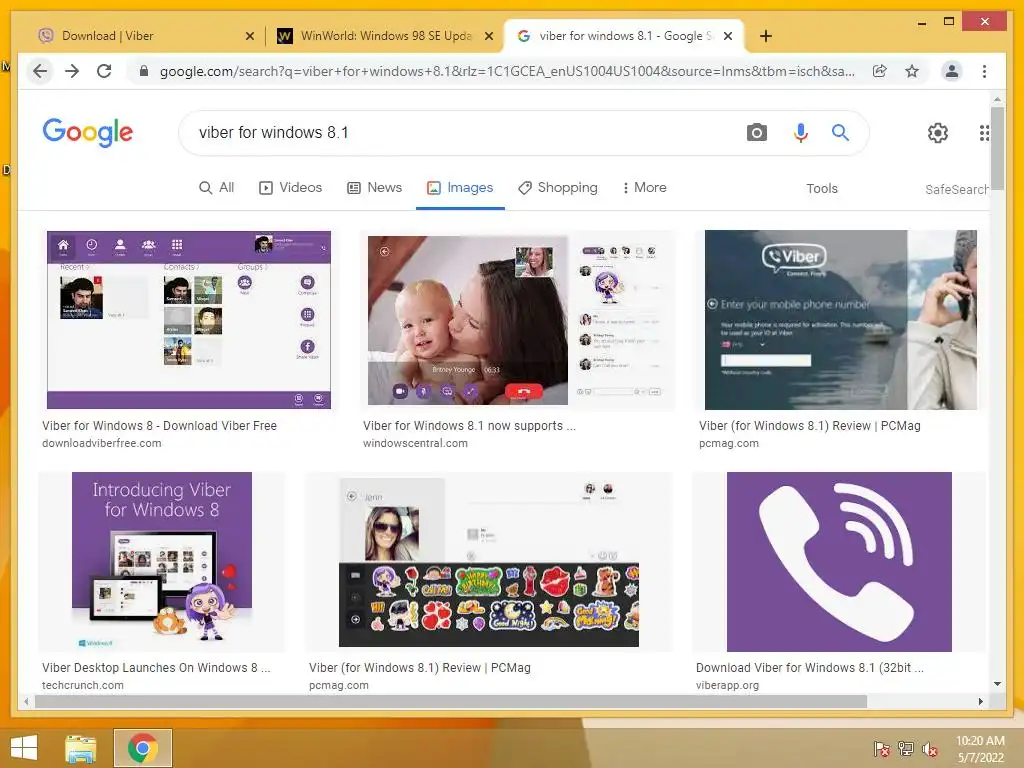Visit downloadviberfree.com source
1024x768 pixels.
[101, 443]
